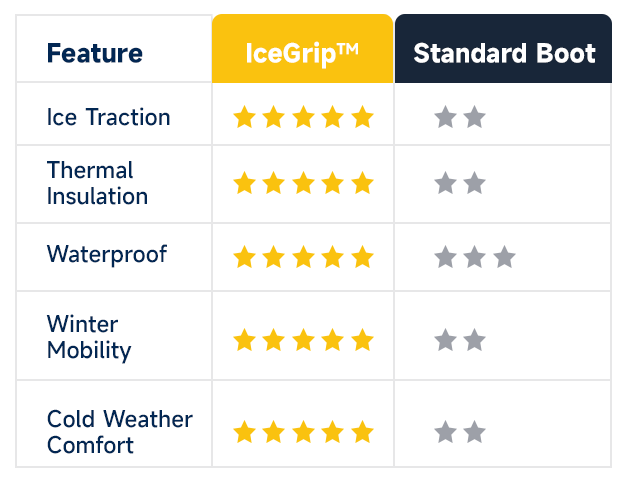
Task: Click first gold star in Ice Traction row
Action: (244, 117)
